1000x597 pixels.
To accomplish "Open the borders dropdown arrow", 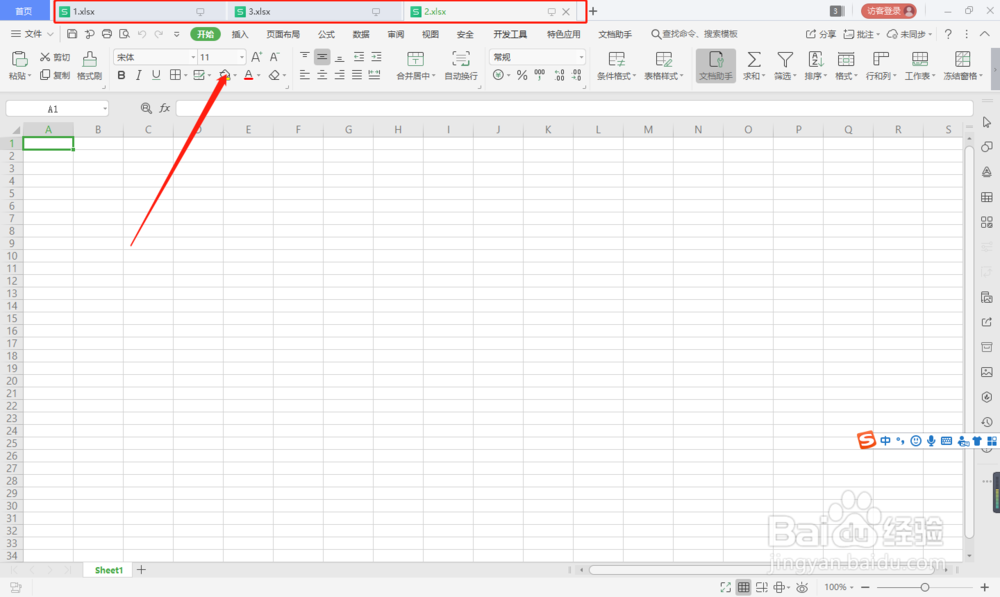I will pyautogui.click(x=186, y=76).
